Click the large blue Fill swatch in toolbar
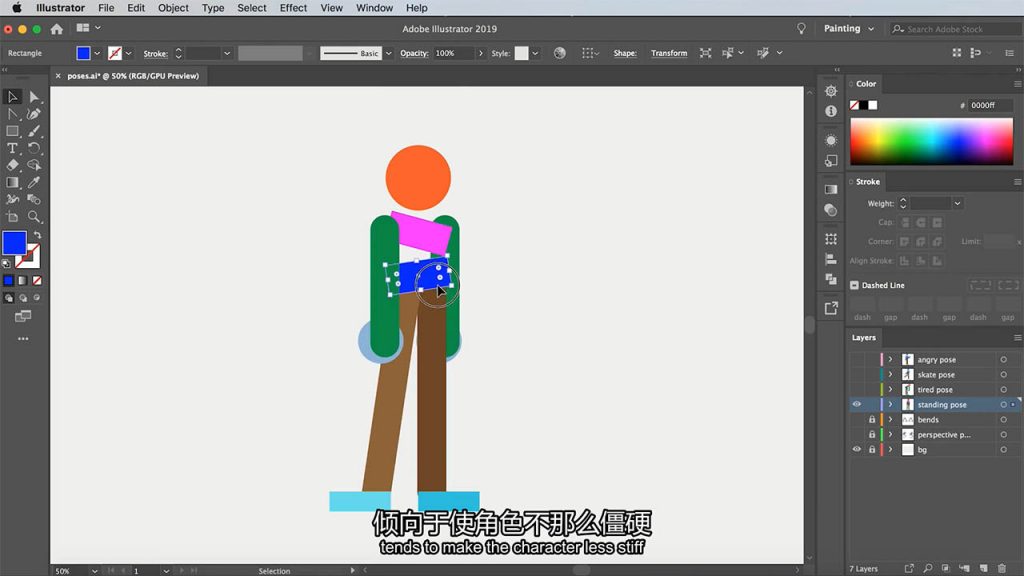Screen dimensions: 1024x576 (14, 243)
